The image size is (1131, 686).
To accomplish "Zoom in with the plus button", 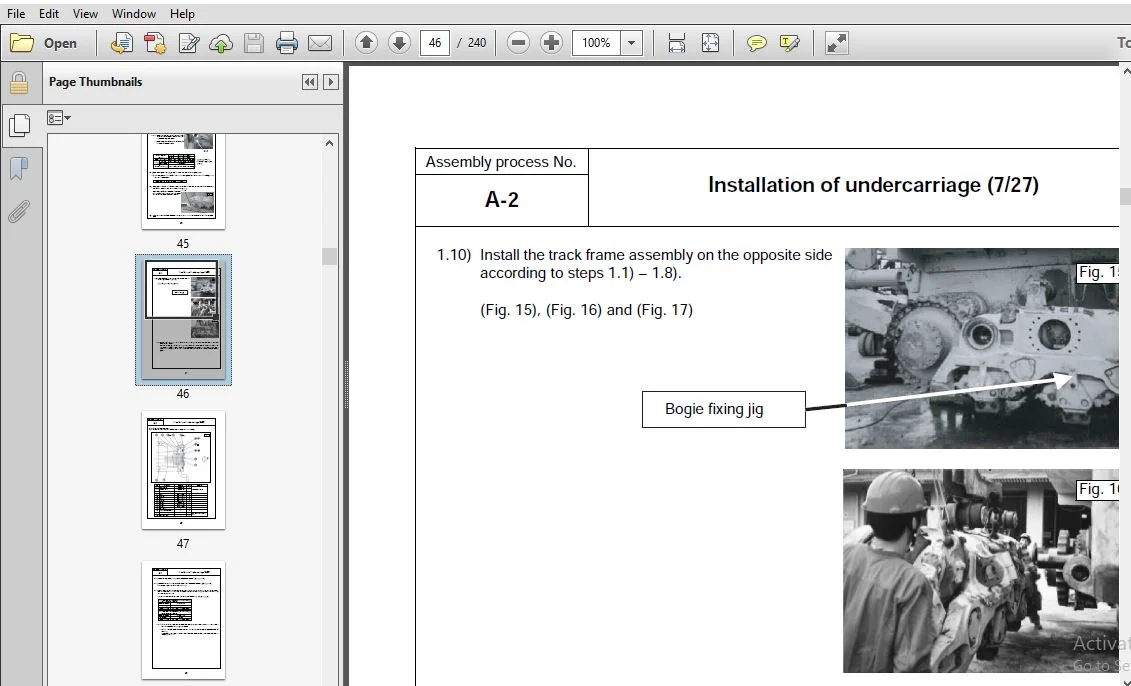I will pos(551,43).
